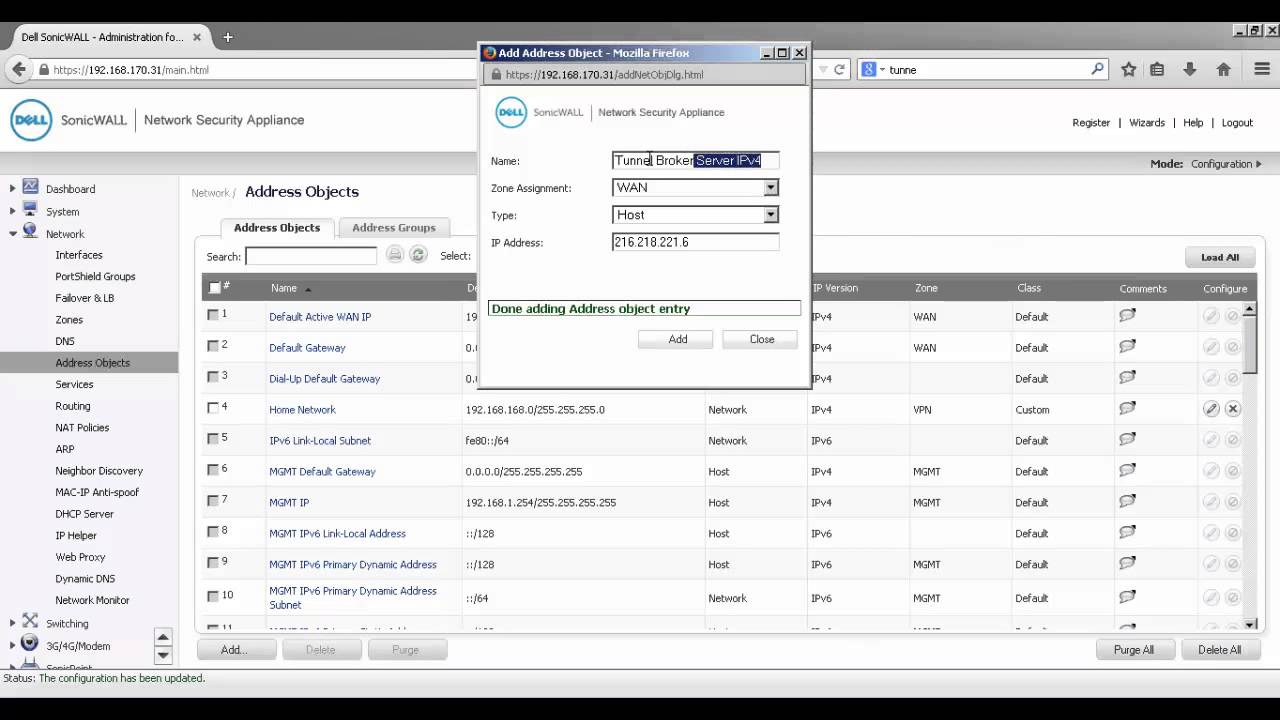Expand the Dashboard tree node

pyautogui.click(x=13, y=188)
